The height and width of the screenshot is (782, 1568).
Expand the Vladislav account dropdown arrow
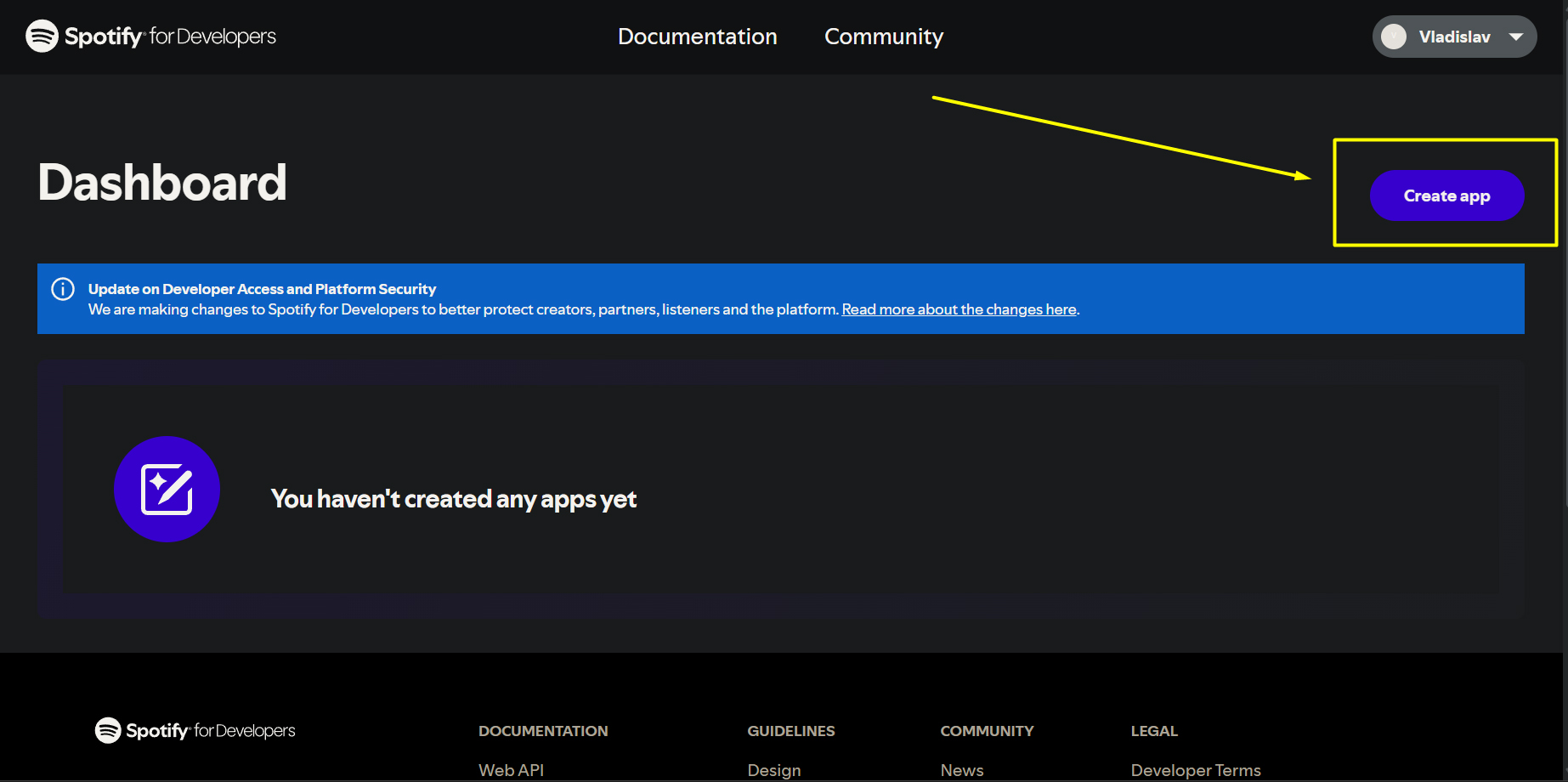pos(1516,37)
